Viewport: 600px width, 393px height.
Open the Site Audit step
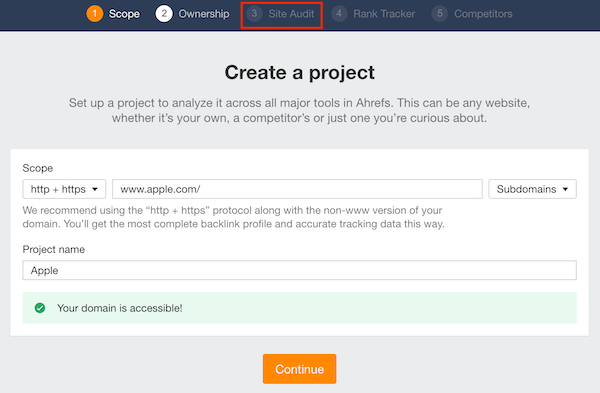(280, 14)
